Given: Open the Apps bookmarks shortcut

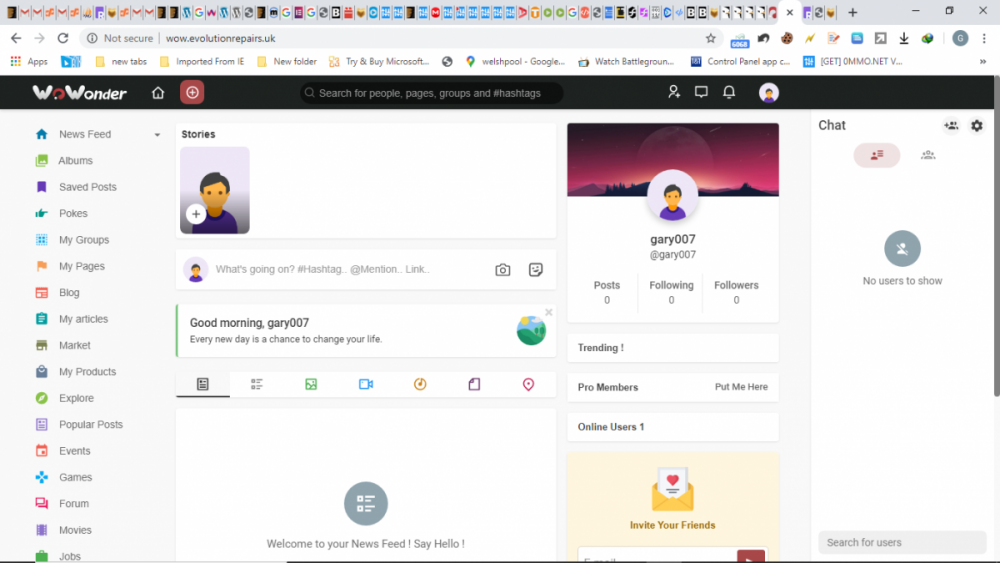Looking at the screenshot, I should (29, 62).
